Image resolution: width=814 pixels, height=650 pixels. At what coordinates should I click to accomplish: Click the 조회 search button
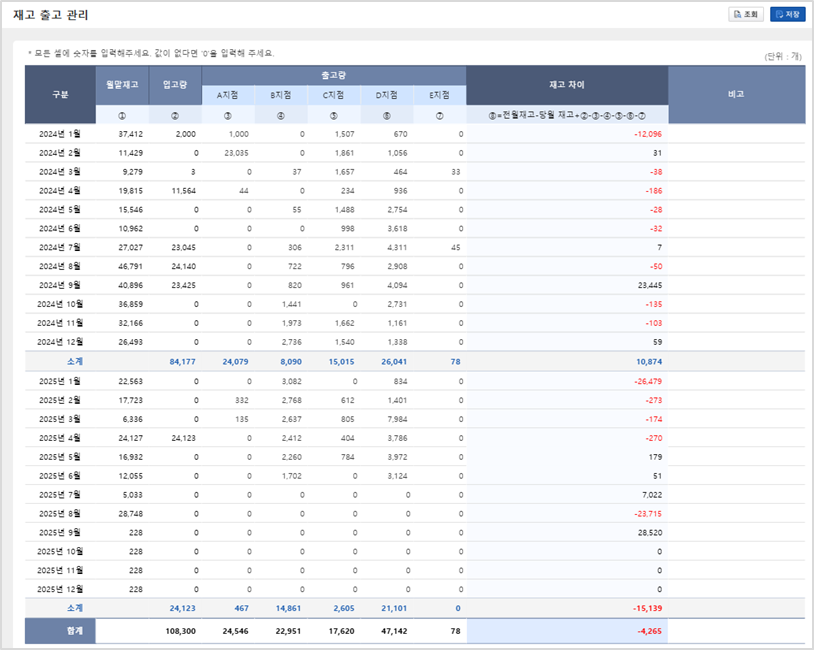pos(746,14)
